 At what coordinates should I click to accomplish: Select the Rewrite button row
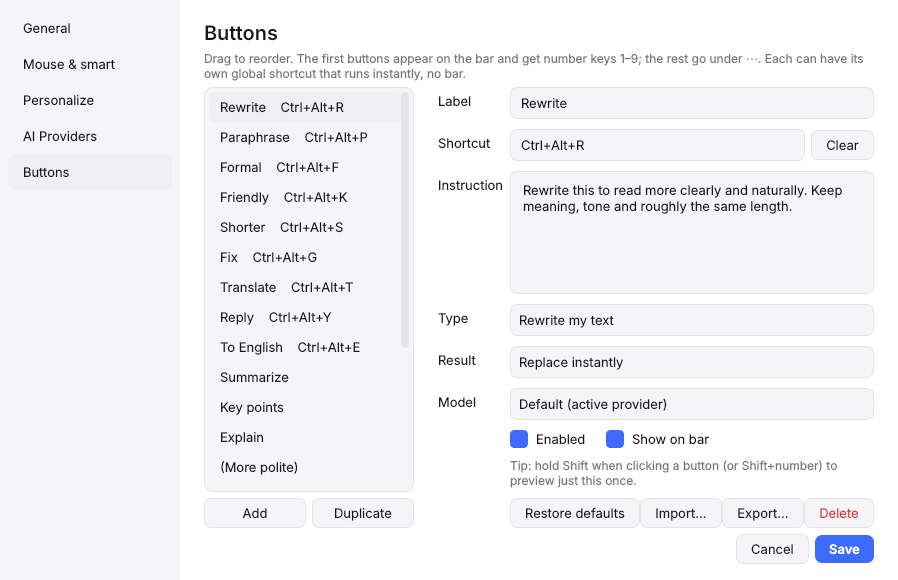click(304, 108)
